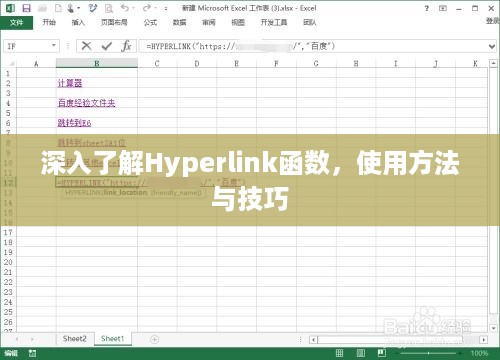Click horizontal scrollbar right arrow

pyautogui.click(x=484, y=340)
